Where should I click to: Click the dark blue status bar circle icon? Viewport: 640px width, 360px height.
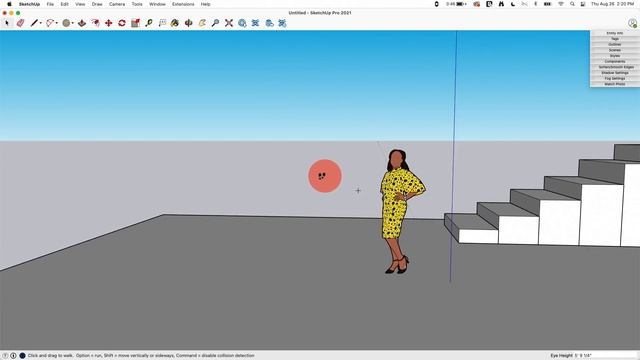coord(22,356)
